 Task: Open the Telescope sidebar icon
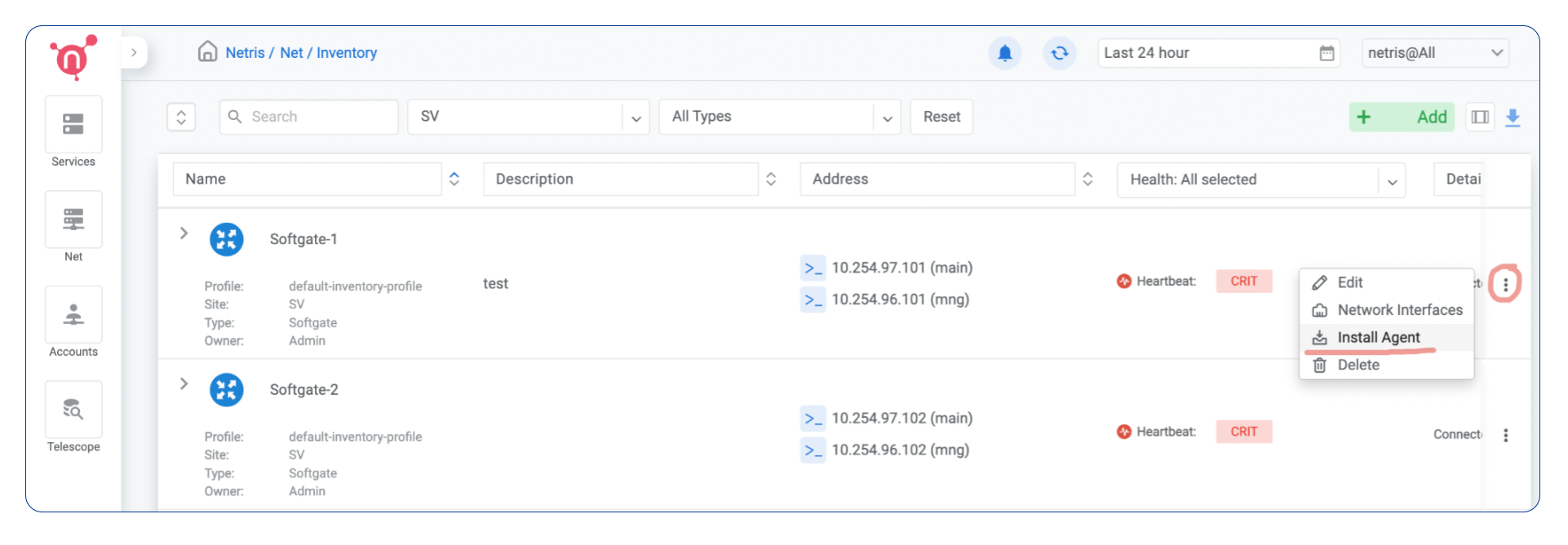tap(73, 410)
